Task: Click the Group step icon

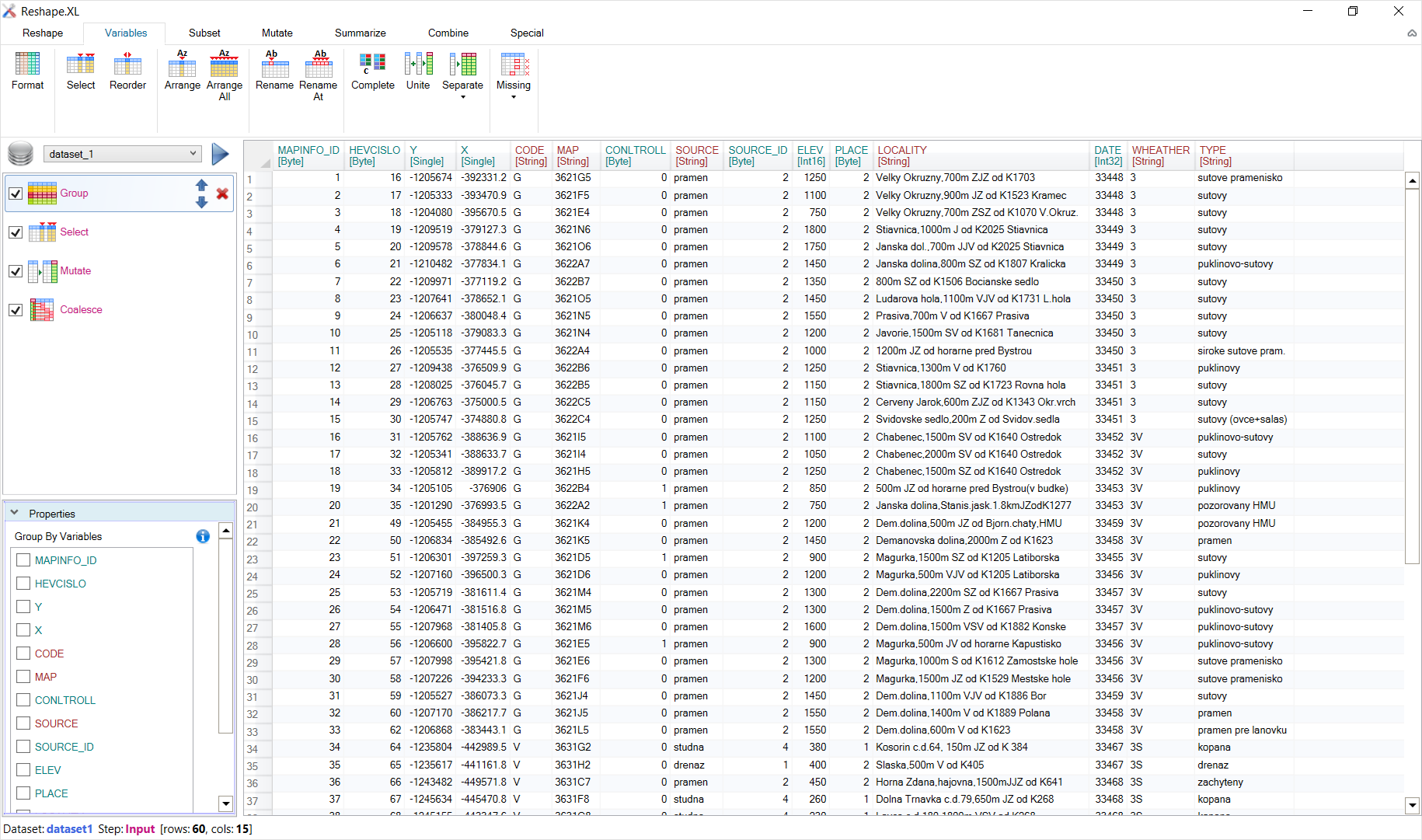Action: 42,193
